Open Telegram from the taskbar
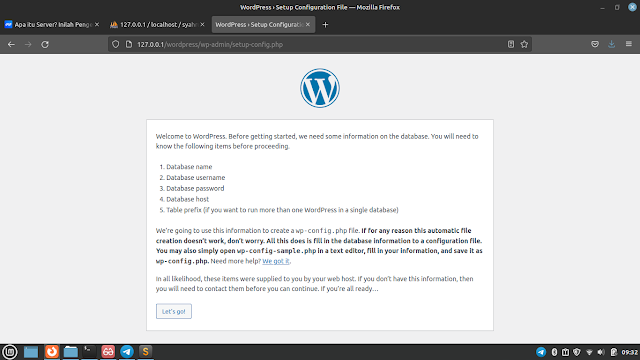Screen dimensions: 640x360 point(127,352)
